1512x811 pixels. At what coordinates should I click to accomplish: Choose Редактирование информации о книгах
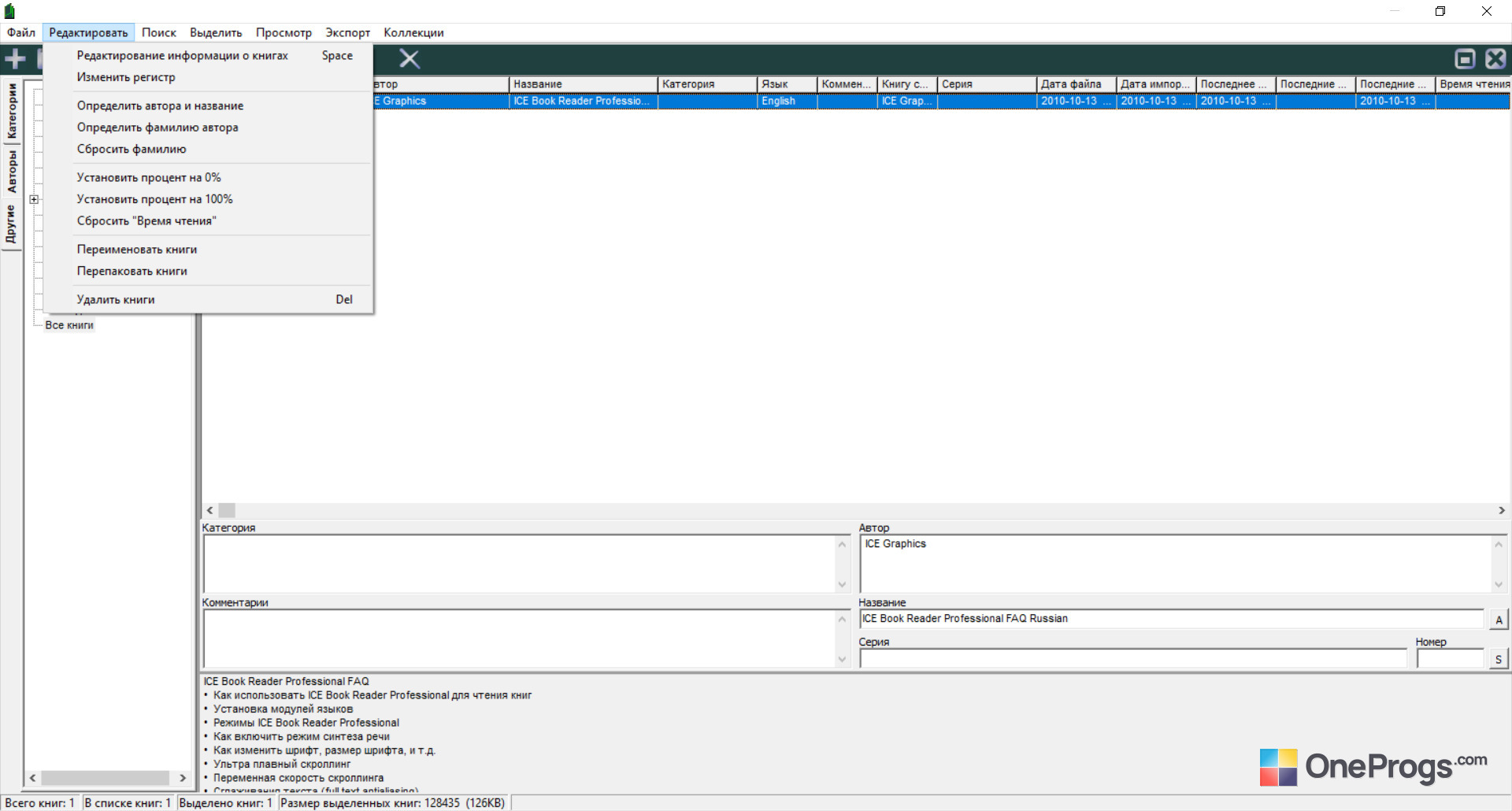(209, 55)
